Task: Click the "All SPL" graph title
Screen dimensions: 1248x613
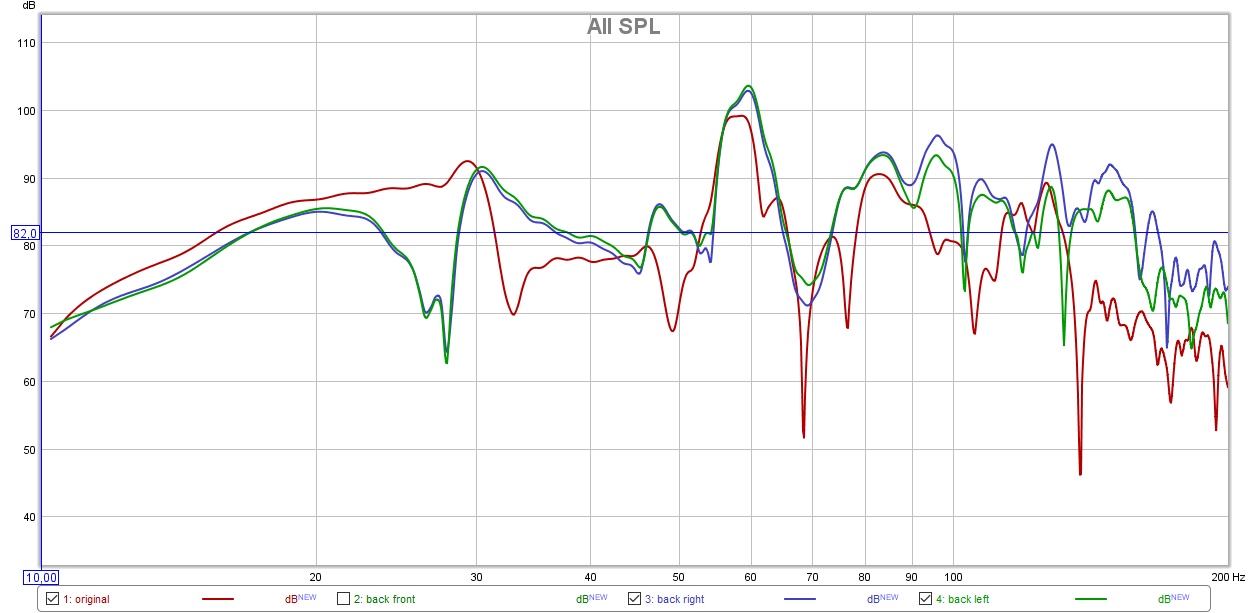Action: (x=623, y=27)
